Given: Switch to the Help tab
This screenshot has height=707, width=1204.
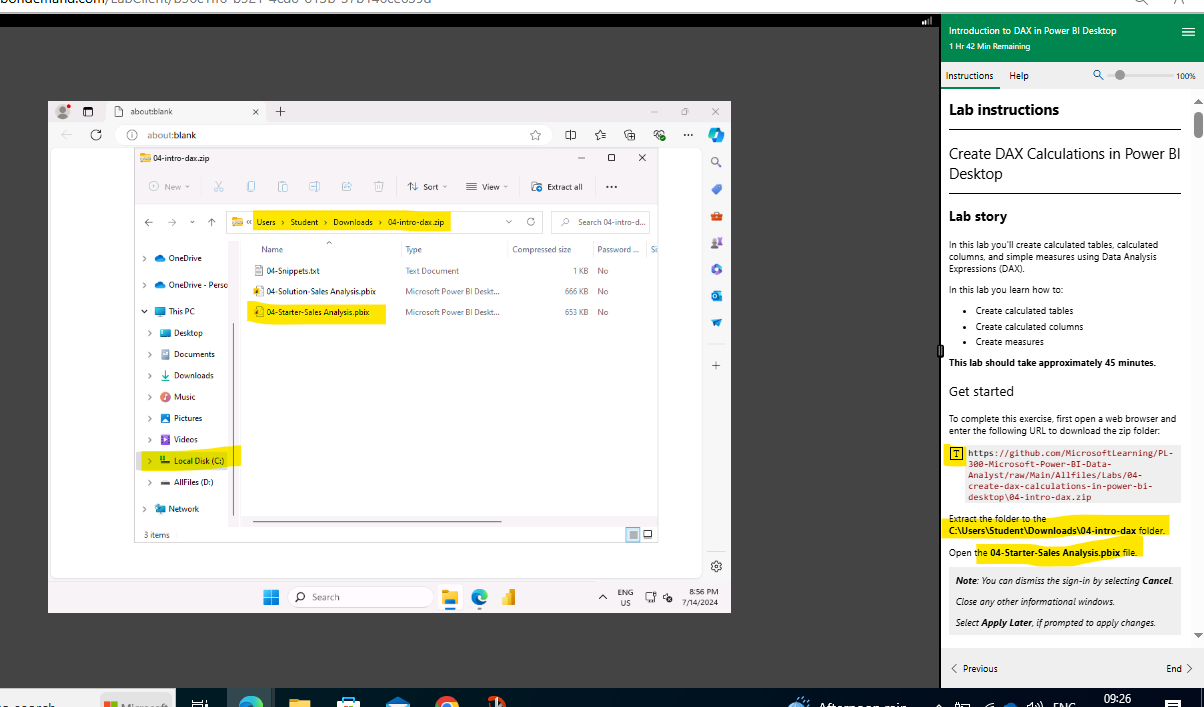Looking at the screenshot, I should [x=1018, y=76].
